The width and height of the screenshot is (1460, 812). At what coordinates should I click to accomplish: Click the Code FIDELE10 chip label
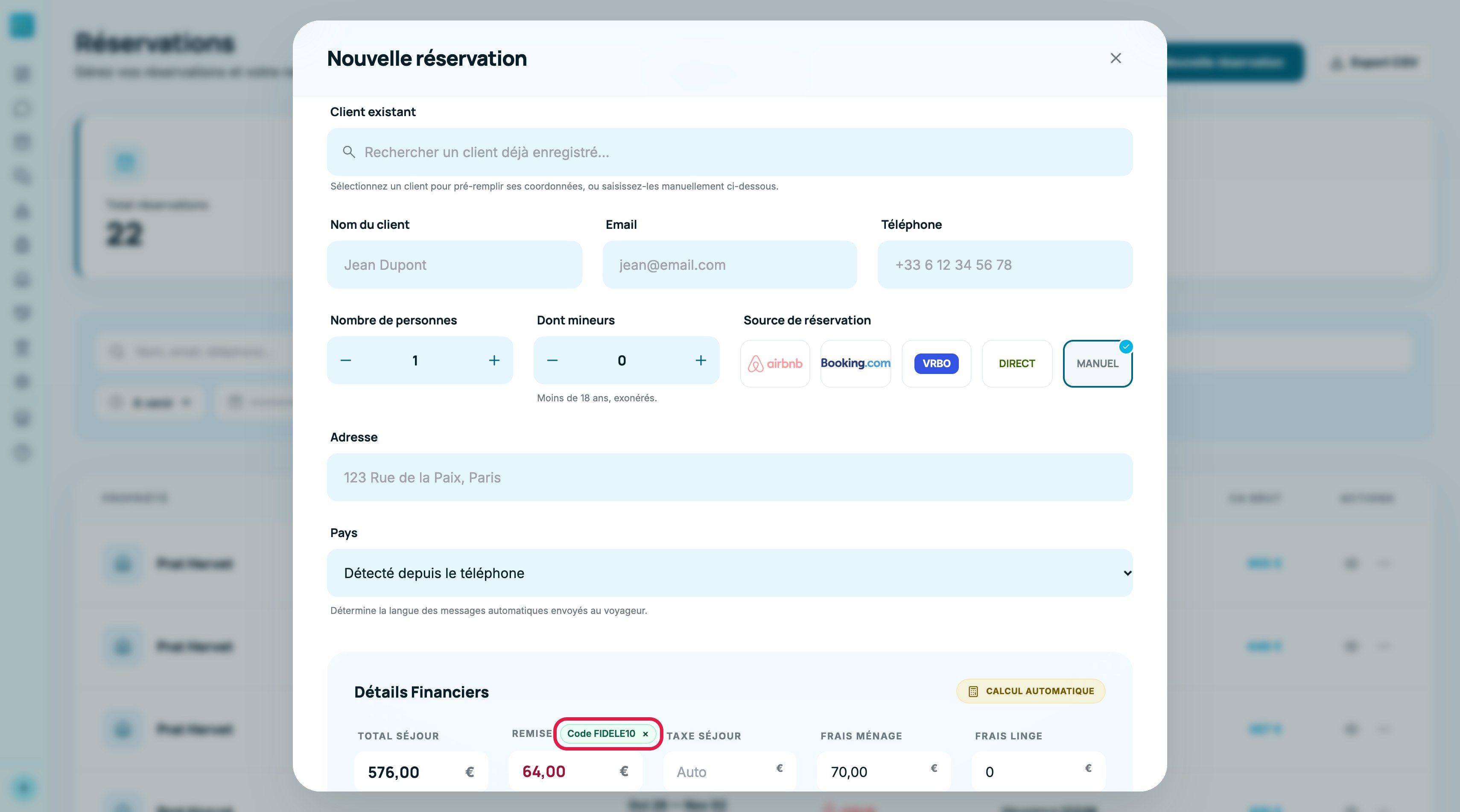[x=601, y=734]
